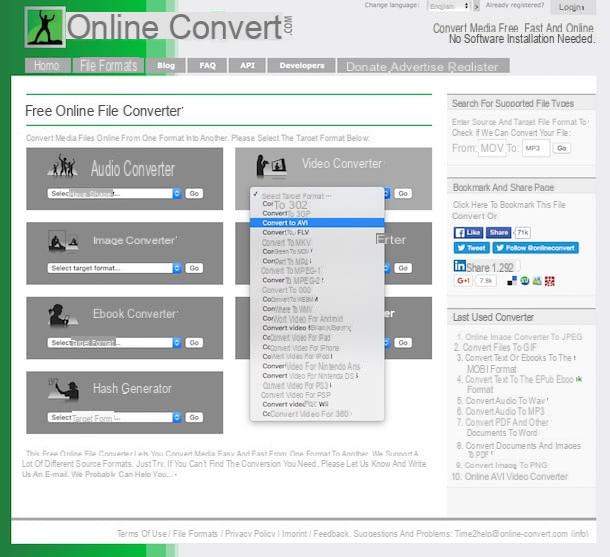The image size is (610, 557).
Task: Open the File Formats tab
Action: coord(109,65)
